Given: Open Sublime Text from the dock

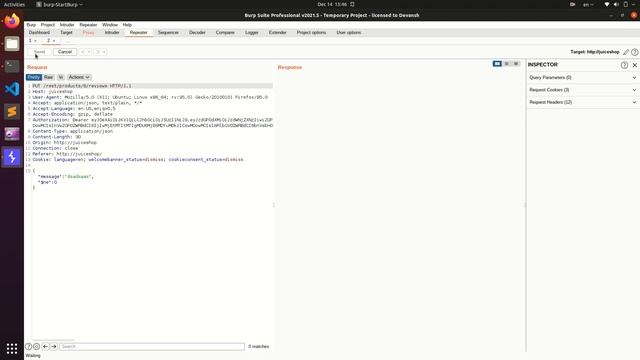Looking at the screenshot, I should 12,111.
